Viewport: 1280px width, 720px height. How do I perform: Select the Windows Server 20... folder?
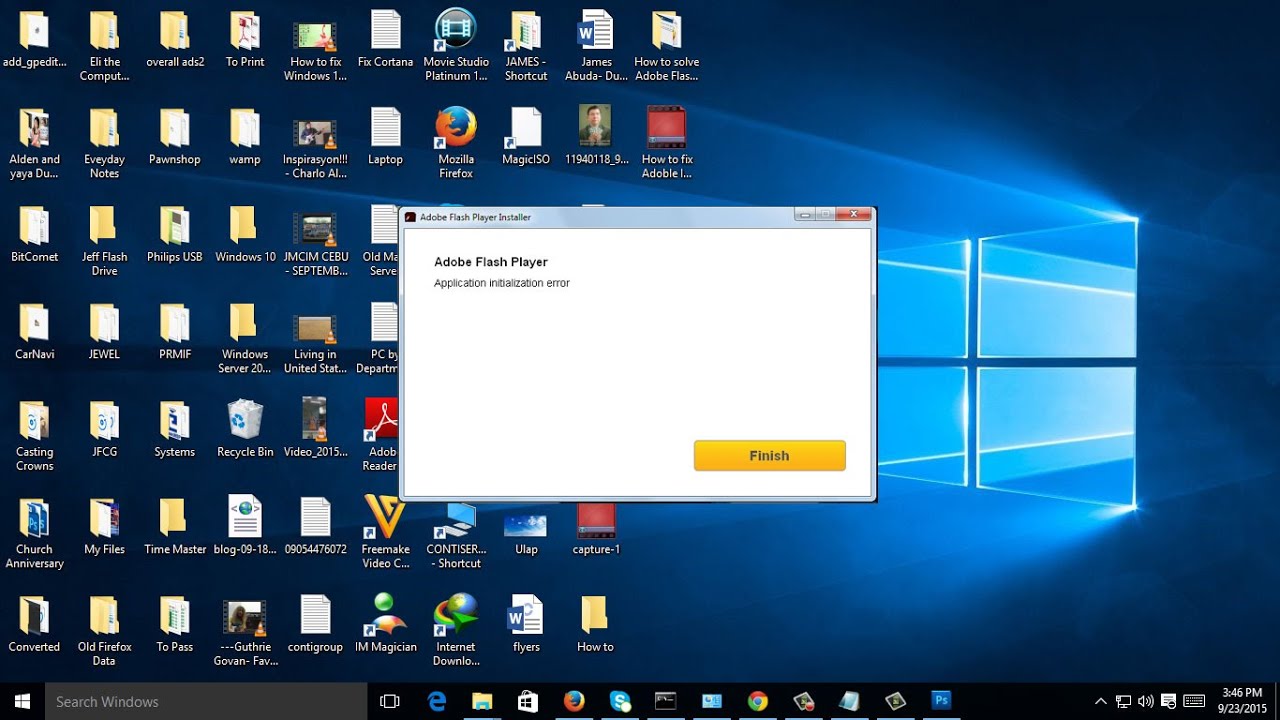(x=245, y=338)
